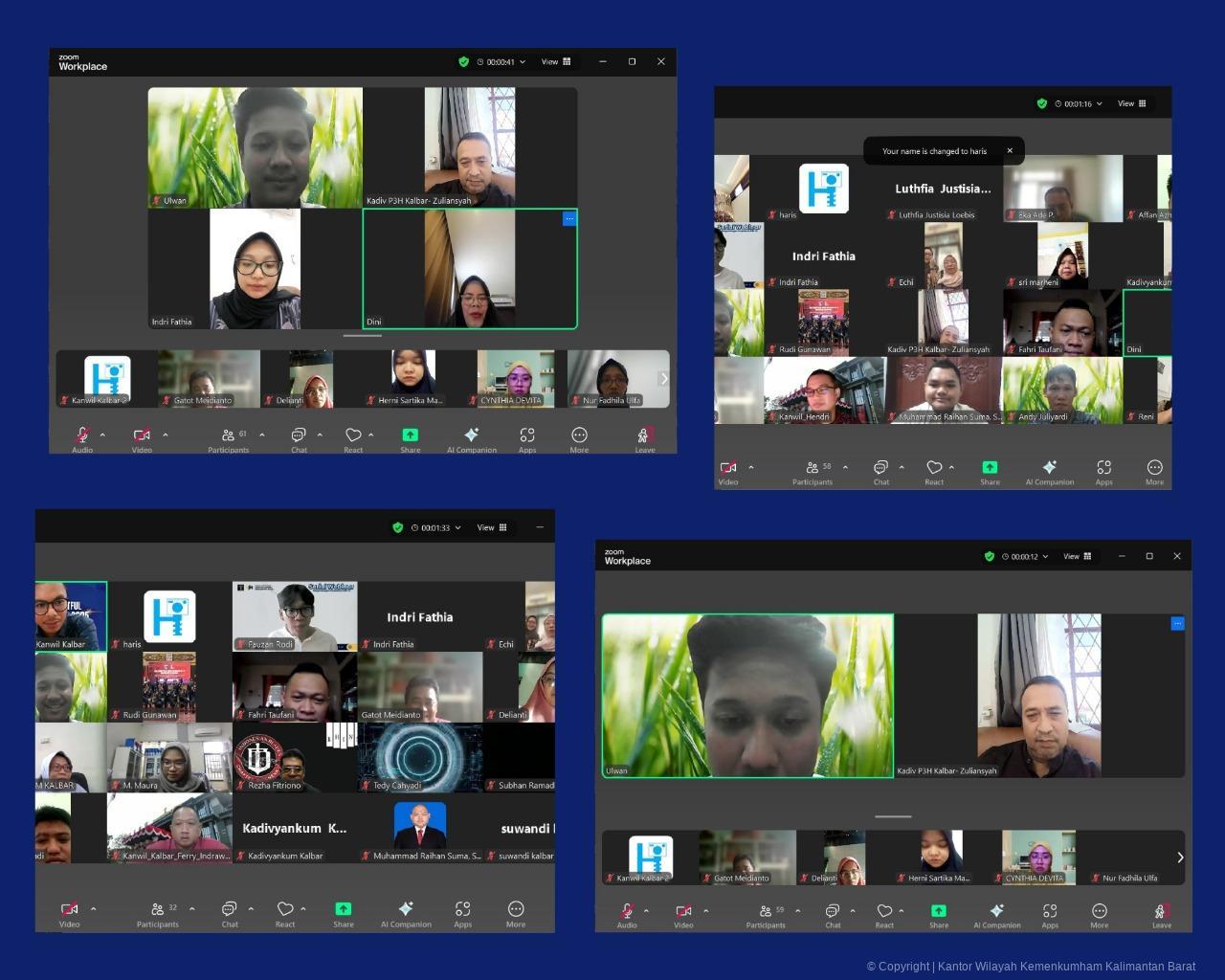Toggle Video in meeting with 58 participants
This screenshot has width=1225, height=980.
728,470
